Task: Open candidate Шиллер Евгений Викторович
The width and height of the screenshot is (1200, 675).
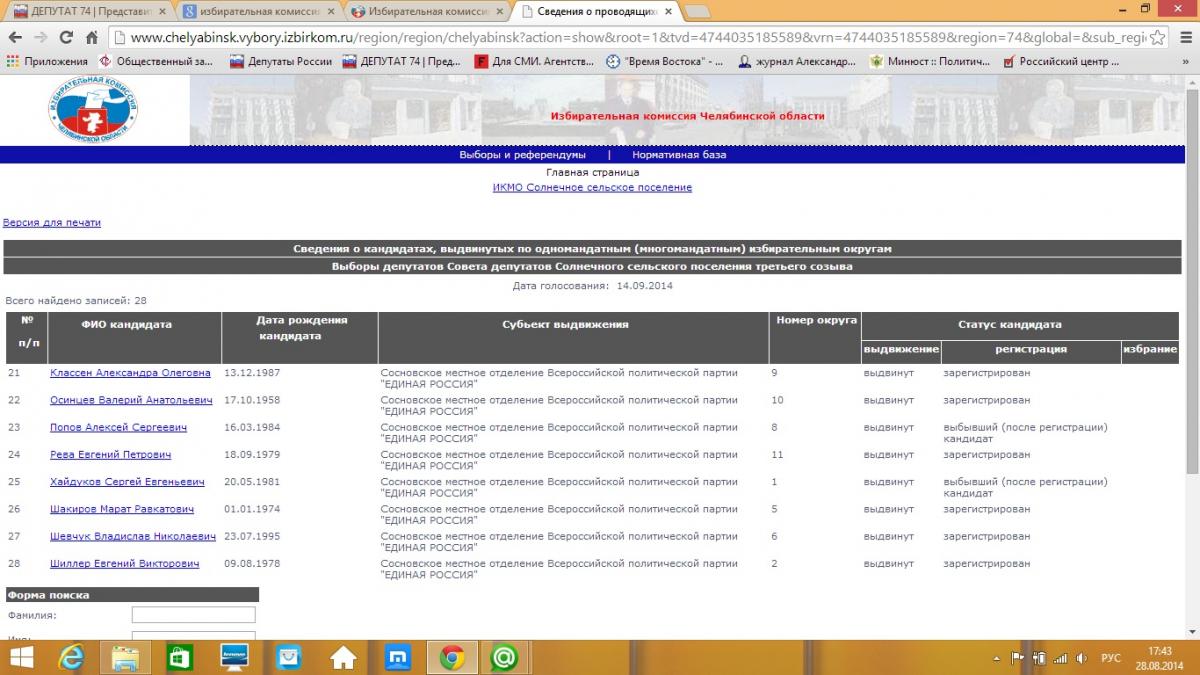Action: pyautogui.click(x=124, y=563)
